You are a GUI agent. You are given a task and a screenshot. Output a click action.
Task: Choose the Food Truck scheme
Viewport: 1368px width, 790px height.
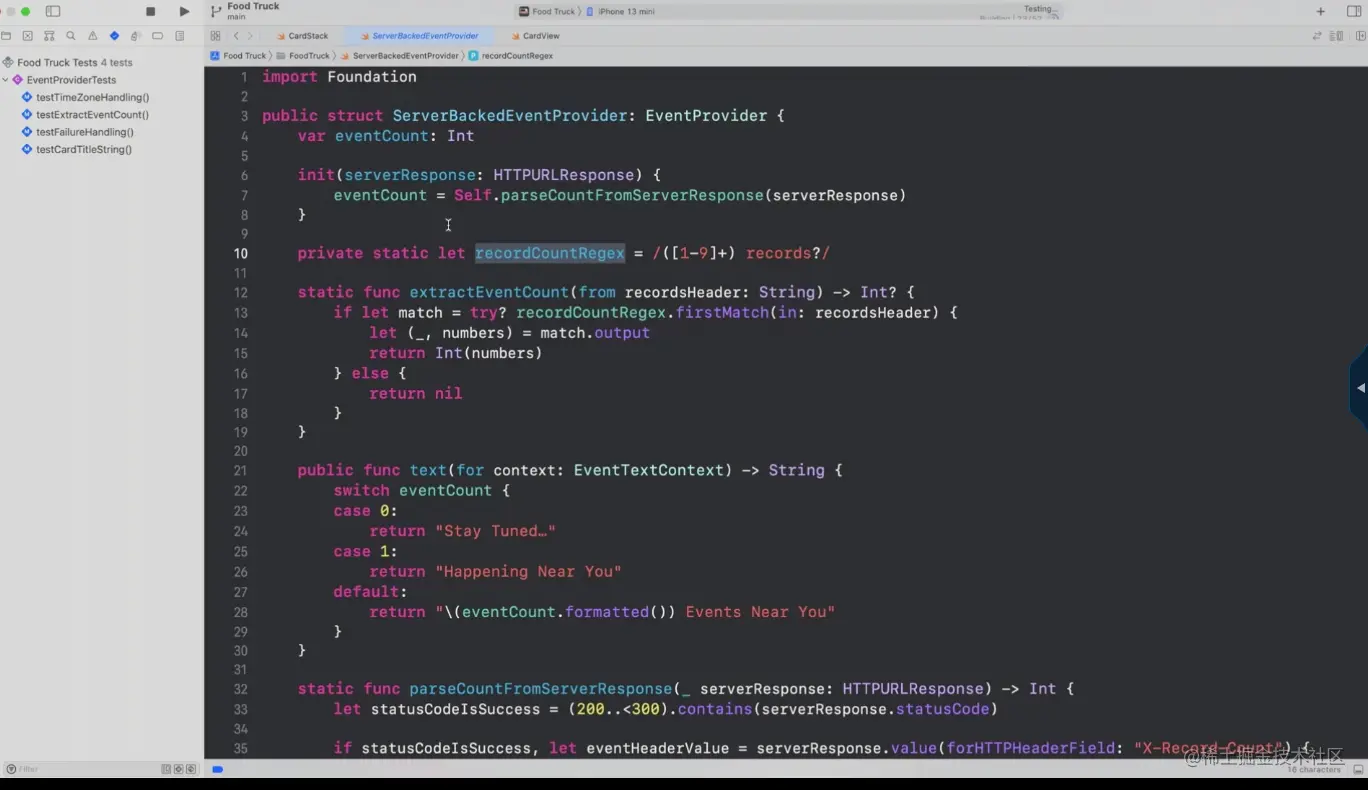(547, 11)
